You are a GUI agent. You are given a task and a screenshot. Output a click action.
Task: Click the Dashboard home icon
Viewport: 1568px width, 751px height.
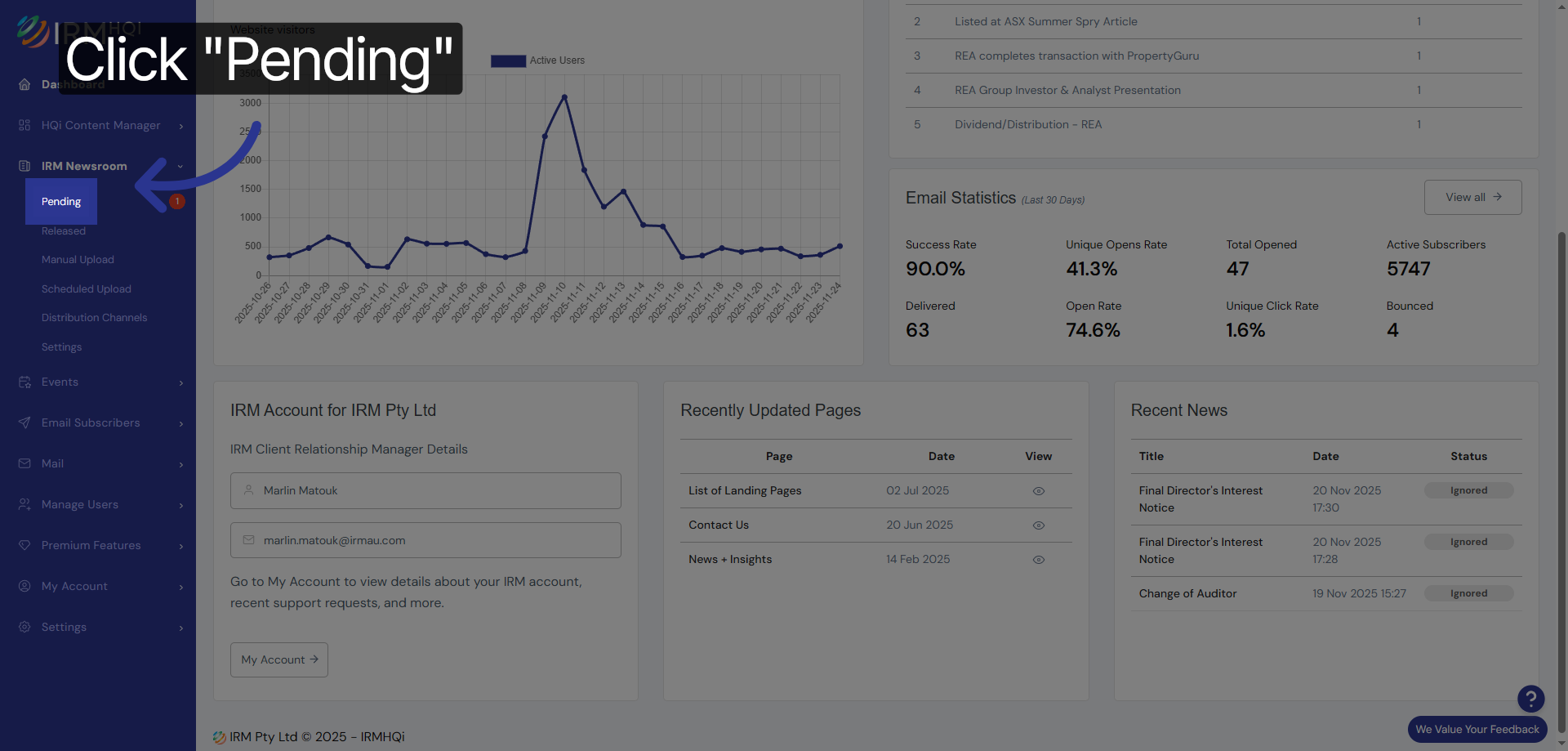(x=24, y=84)
